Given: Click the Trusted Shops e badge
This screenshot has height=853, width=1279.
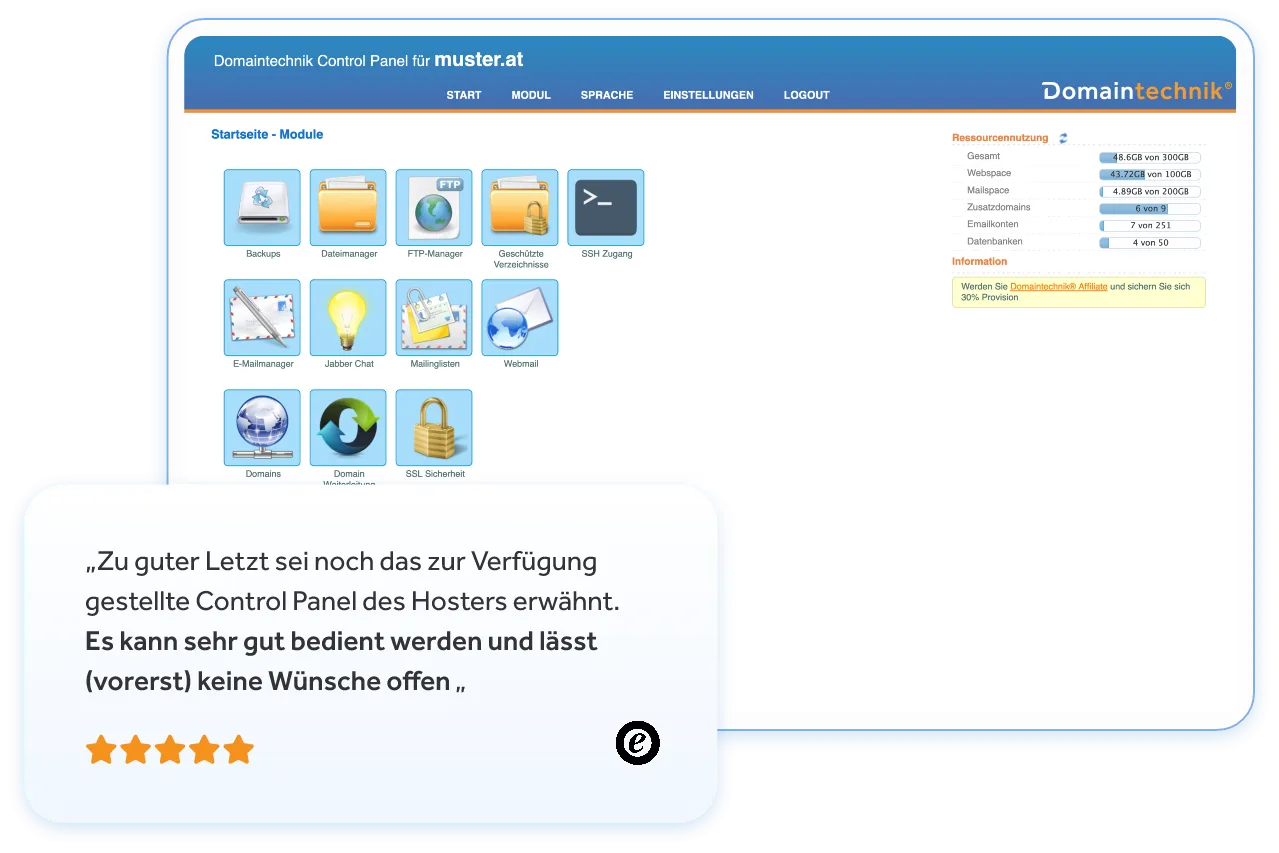Looking at the screenshot, I should click(x=637, y=743).
